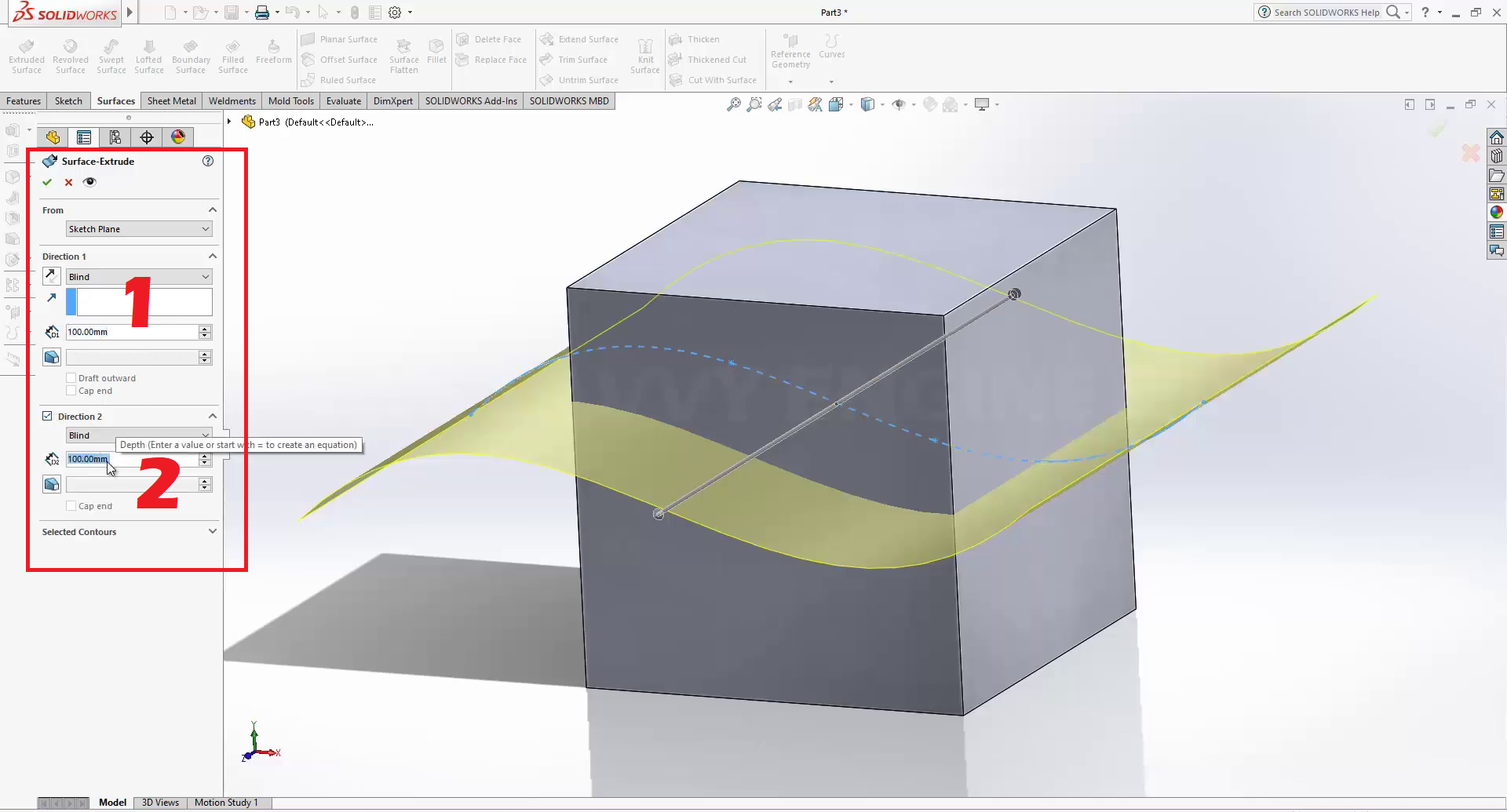Toggle the detailed preview eye icon
The width and height of the screenshot is (1507, 812).
pyautogui.click(x=89, y=182)
